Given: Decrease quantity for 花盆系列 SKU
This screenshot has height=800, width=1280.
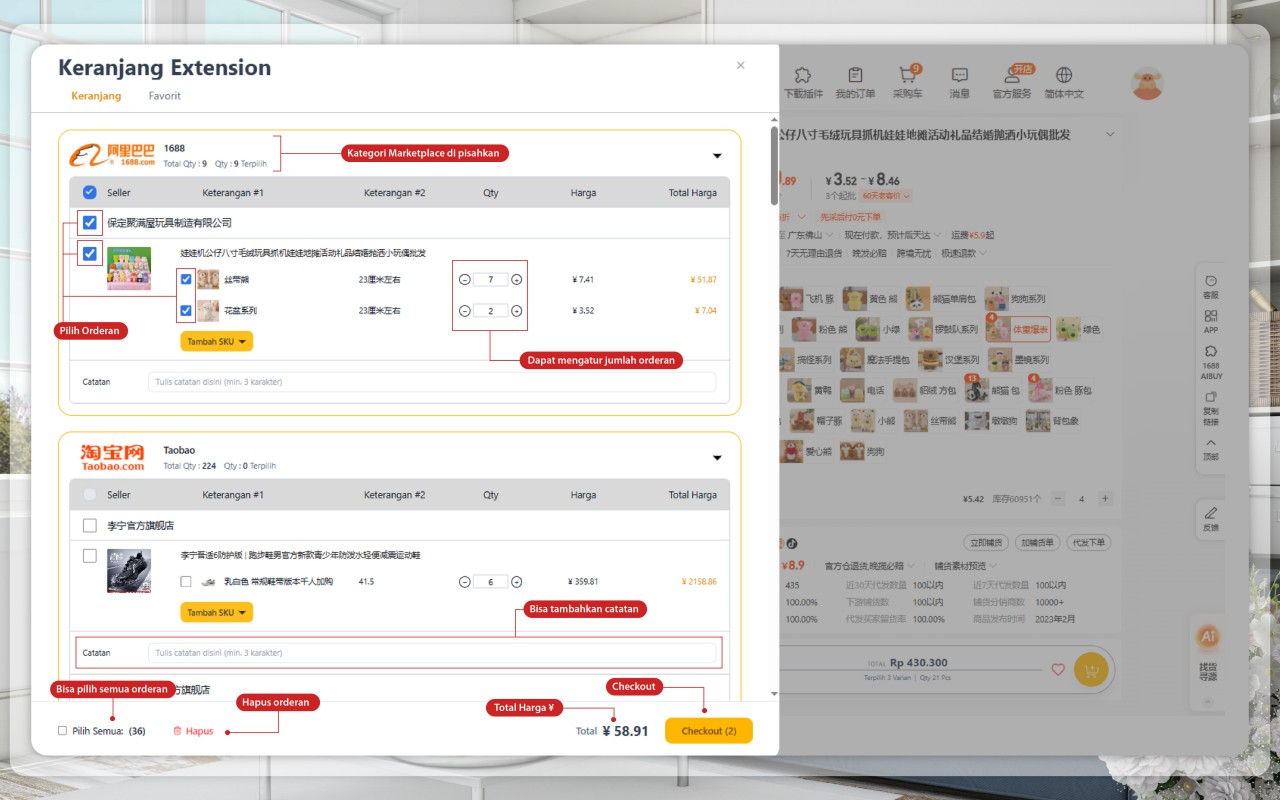Looking at the screenshot, I should click(465, 311).
